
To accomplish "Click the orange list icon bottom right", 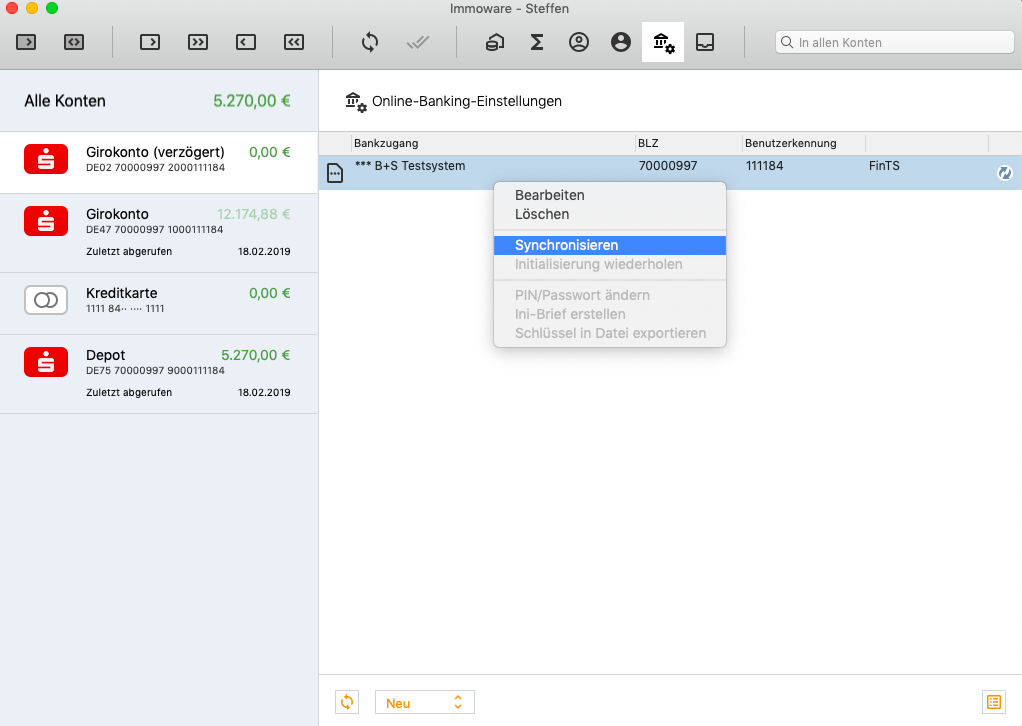I will pyautogui.click(x=994, y=702).
